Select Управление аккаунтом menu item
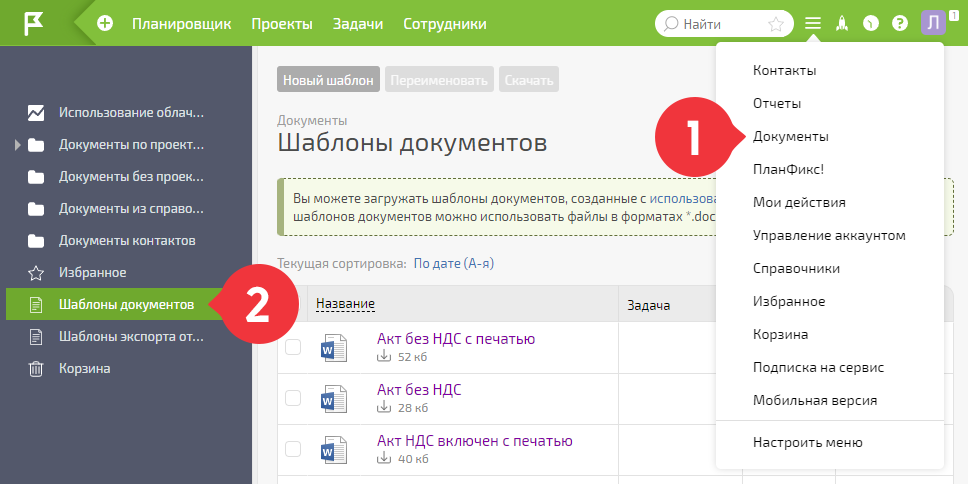 click(830, 236)
